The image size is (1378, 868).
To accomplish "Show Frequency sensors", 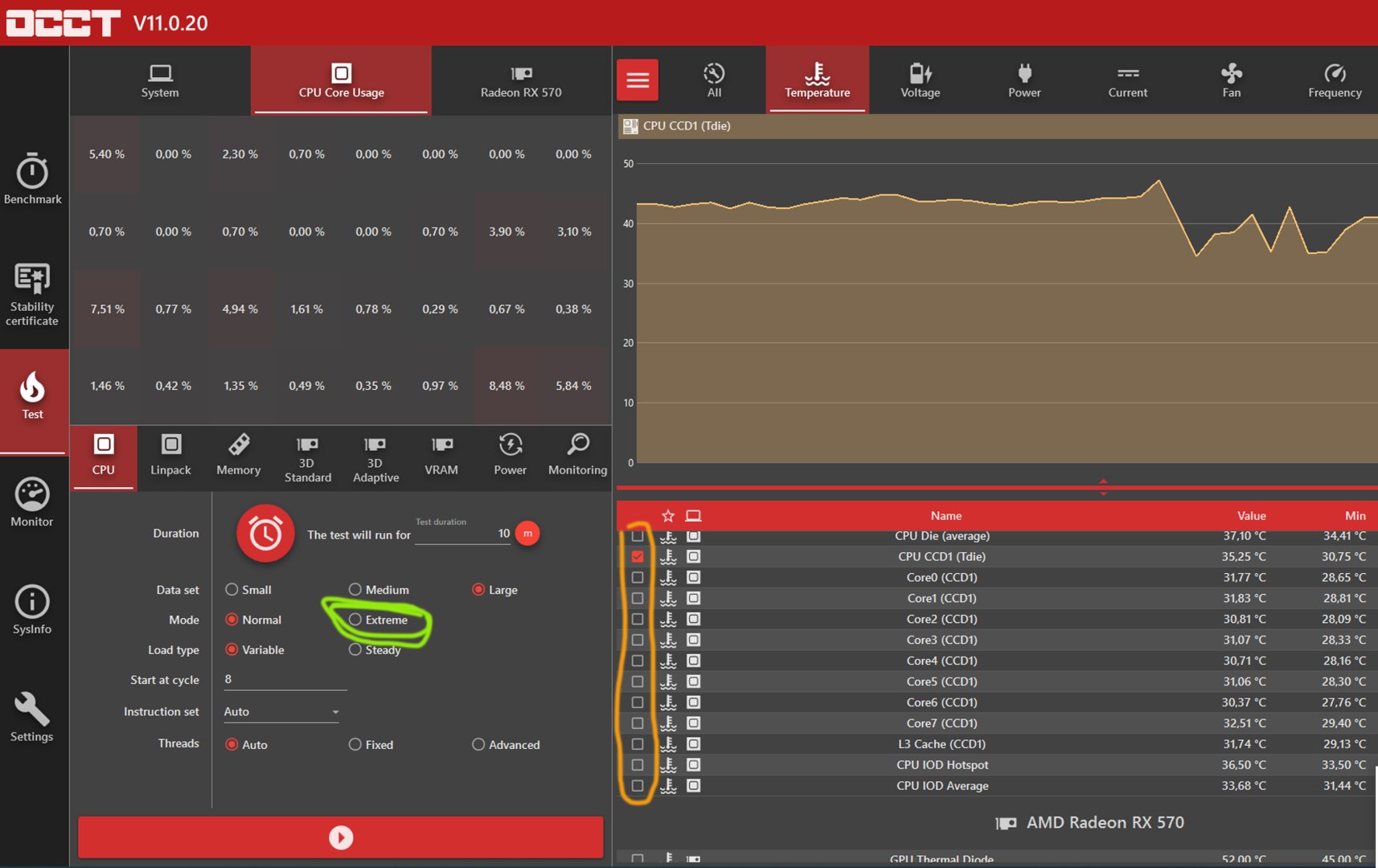I will 1335,80.
